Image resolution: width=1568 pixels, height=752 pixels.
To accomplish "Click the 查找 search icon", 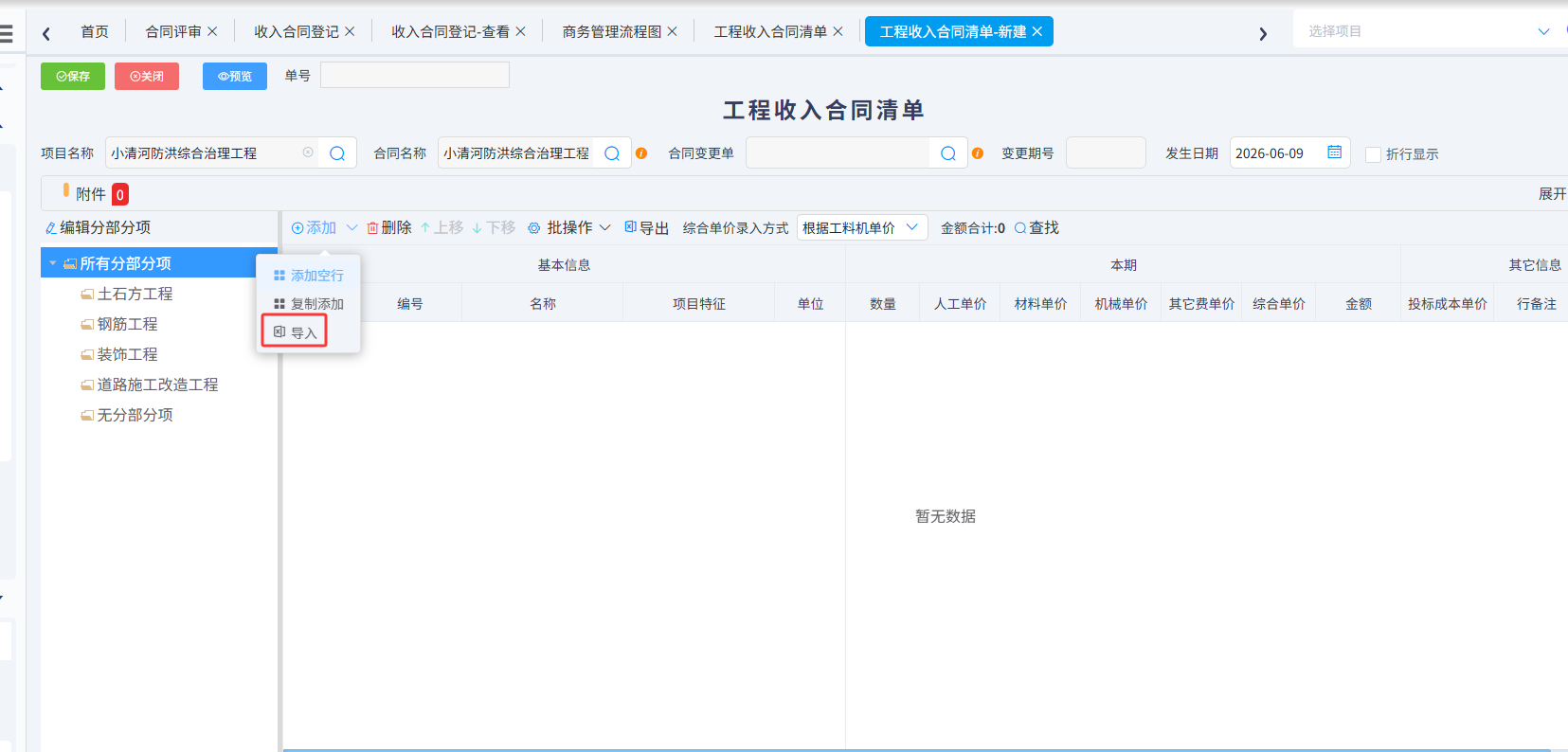I will [x=1020, y=228].
